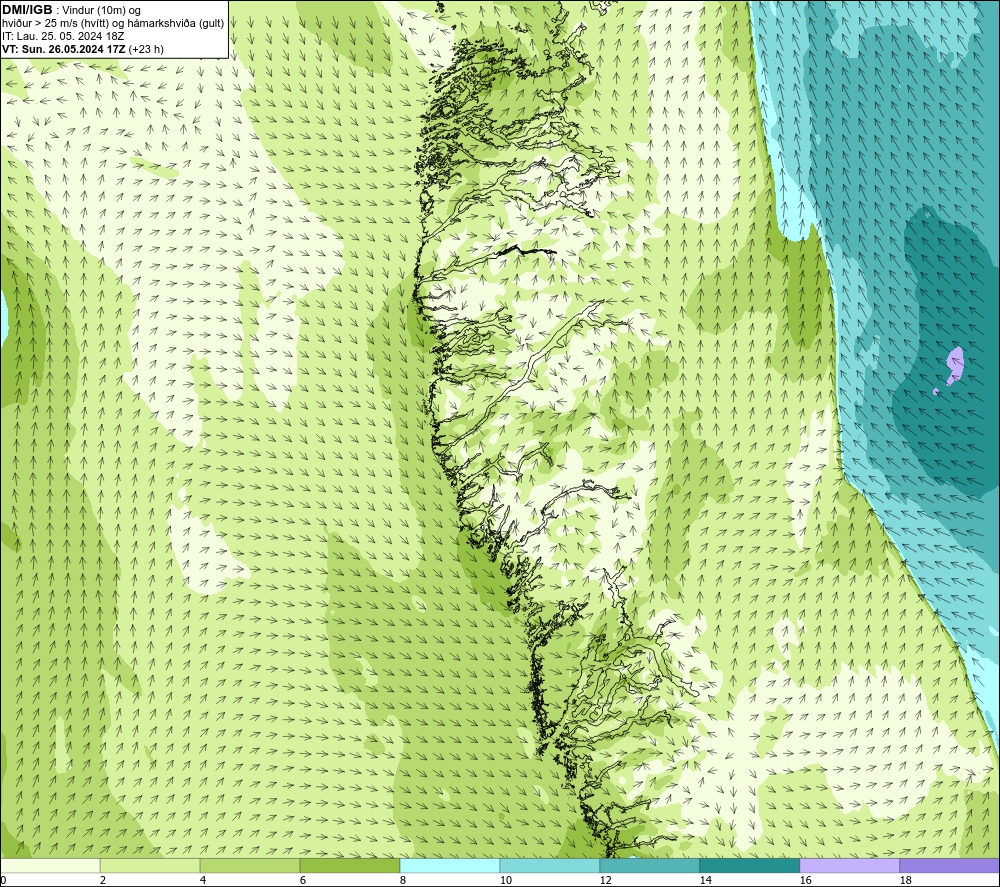This screenshot has width=1000, height=887.
Task: Click the 8–10 m/s light cyan swatch
Action: (450, 865)
